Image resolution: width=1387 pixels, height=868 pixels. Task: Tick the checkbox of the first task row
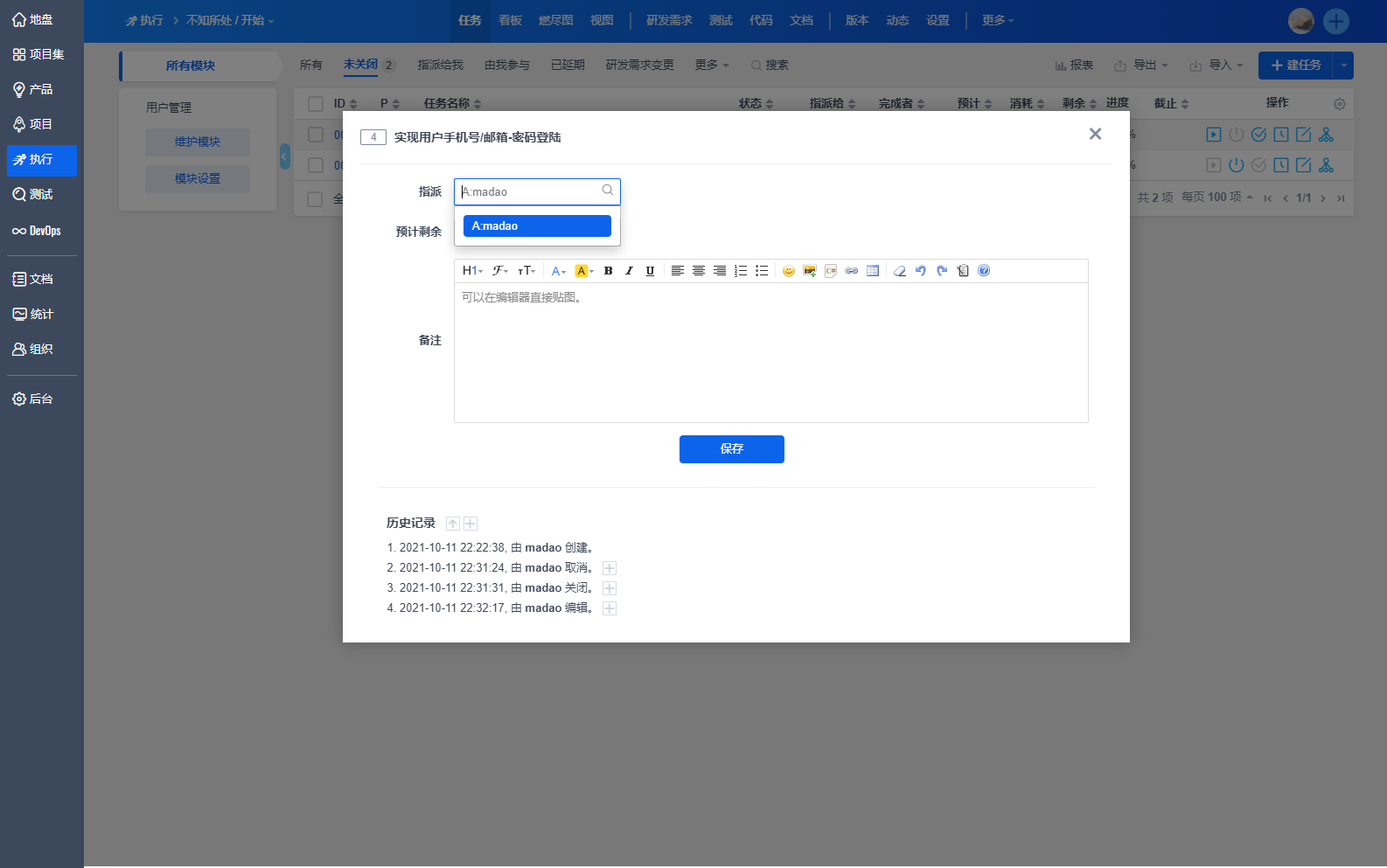(x=316, y=135)
